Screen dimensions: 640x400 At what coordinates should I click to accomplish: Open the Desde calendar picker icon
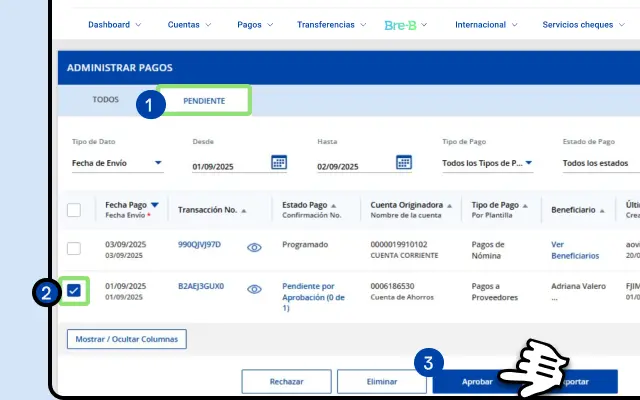click(279, 162)
